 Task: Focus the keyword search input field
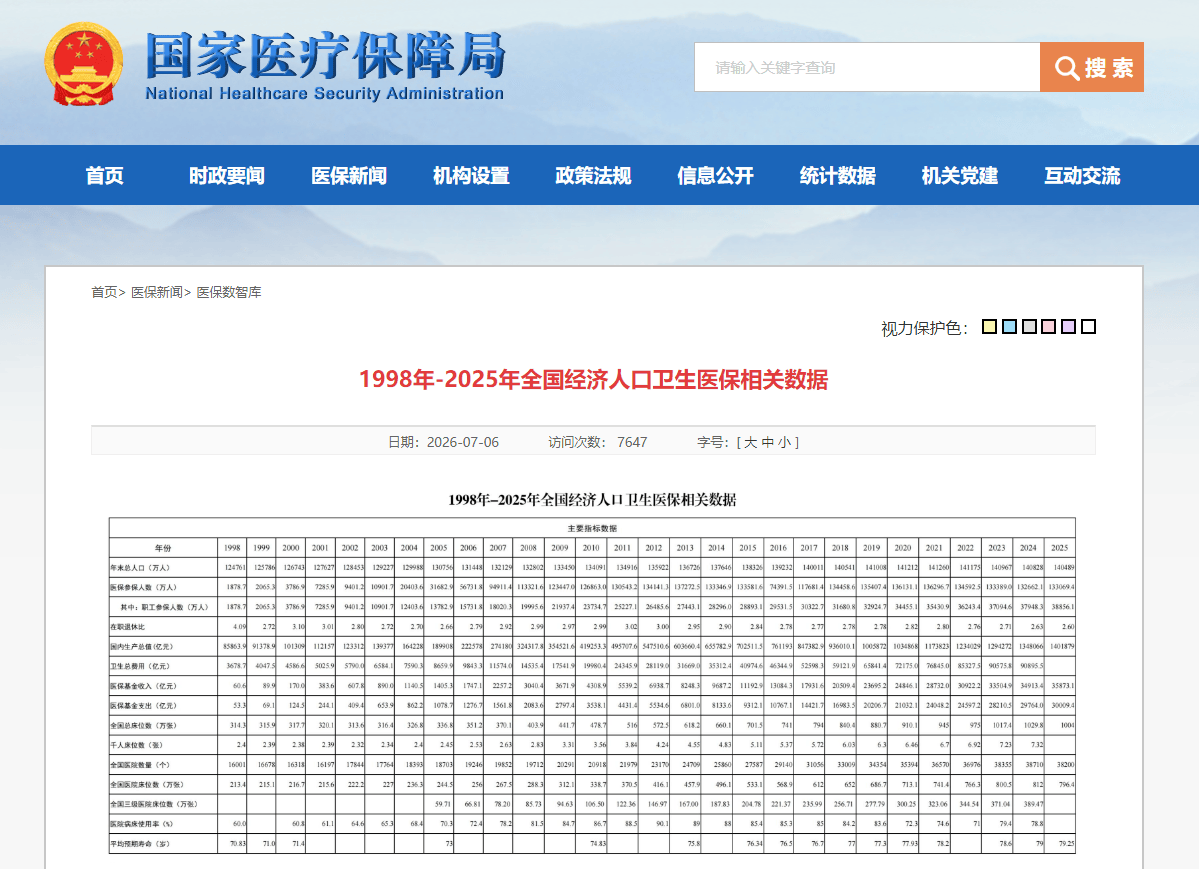[867, 67]
